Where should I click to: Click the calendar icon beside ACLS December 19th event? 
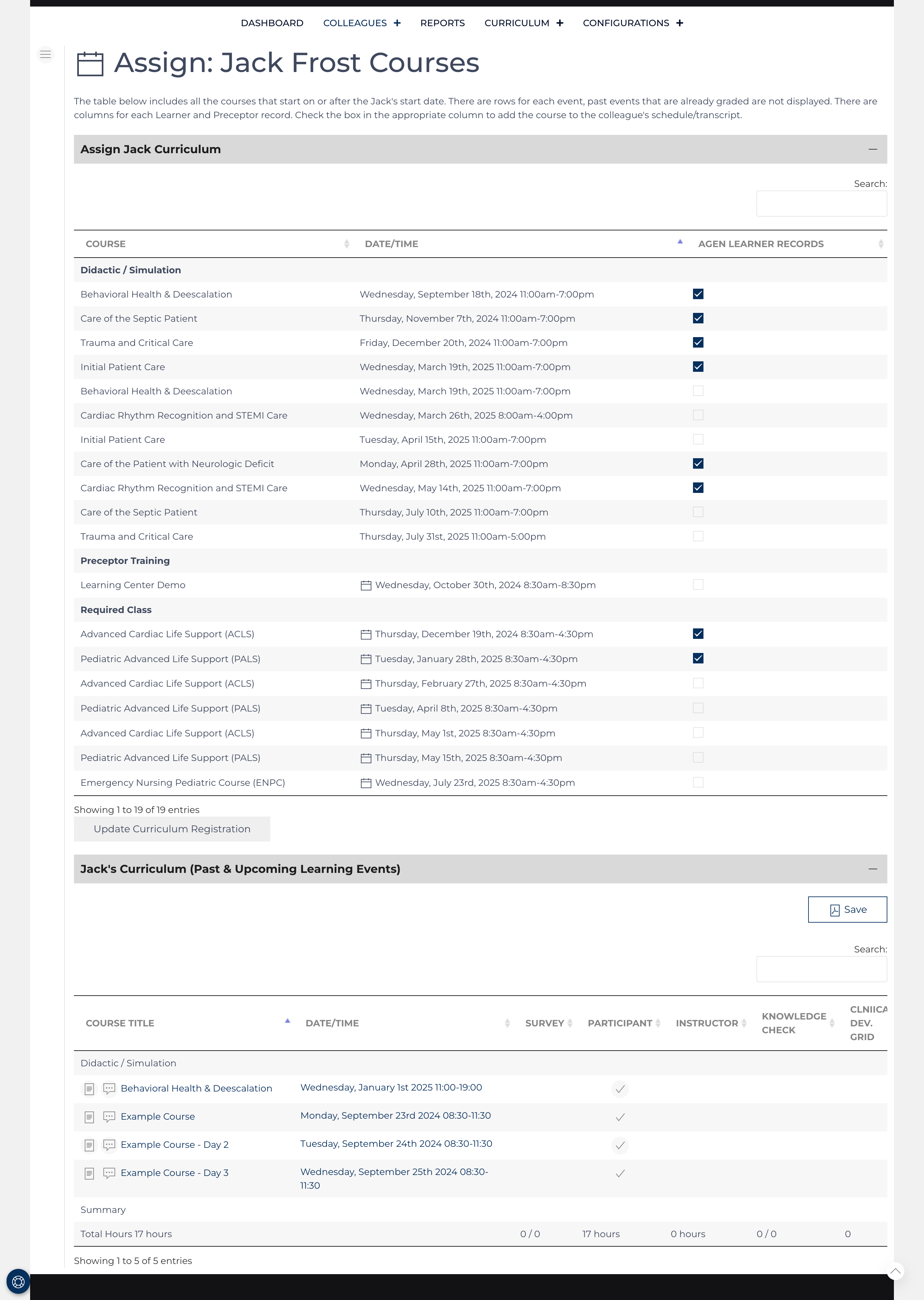366,634
